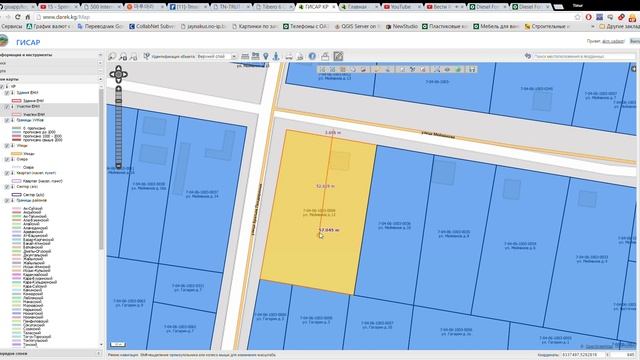Open the overview map plus button at the right edge
The image size is (640, 360).
634,69
